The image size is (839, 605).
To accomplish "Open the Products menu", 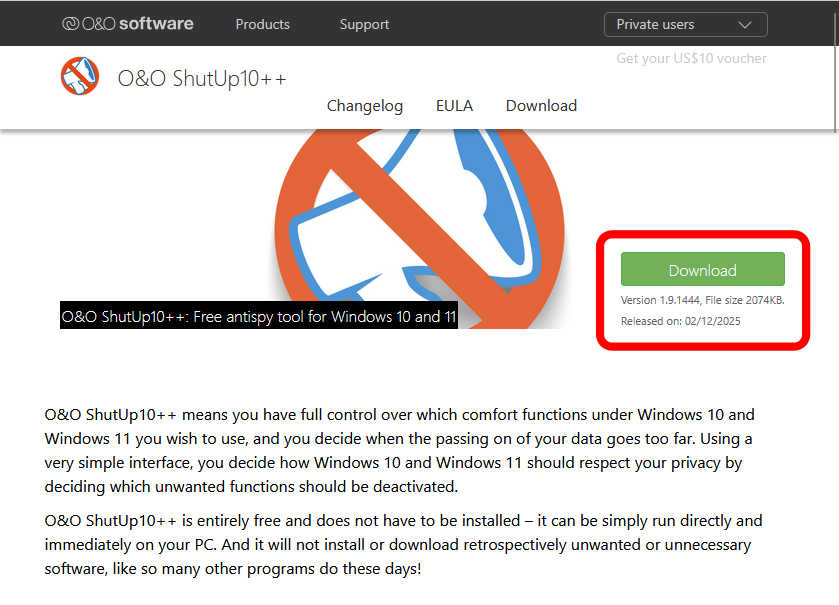I will pos(262,24).
